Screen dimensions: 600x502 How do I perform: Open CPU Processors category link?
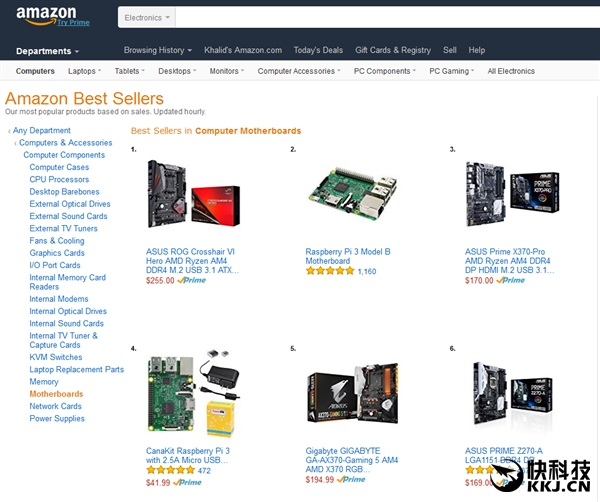point(59,179)
